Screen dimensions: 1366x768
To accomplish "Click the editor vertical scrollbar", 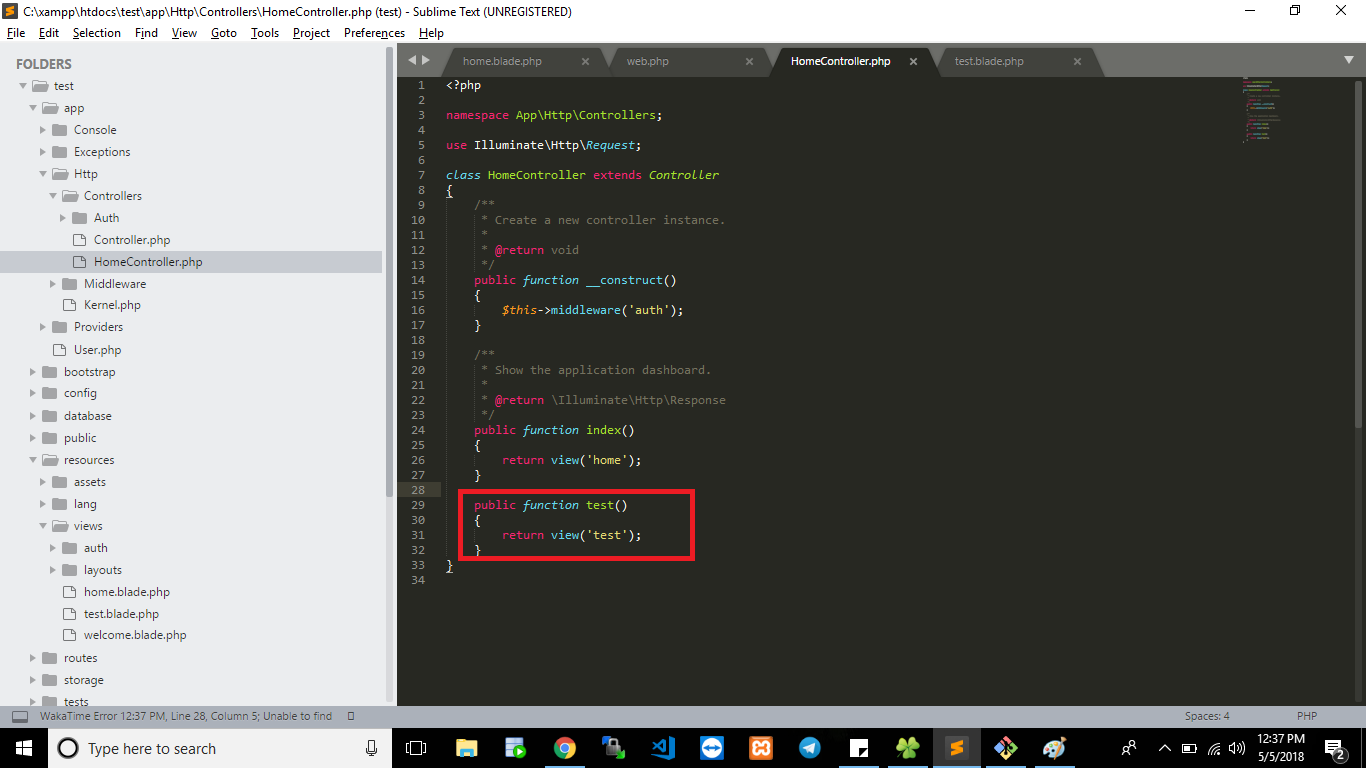I will (1359, 252).
